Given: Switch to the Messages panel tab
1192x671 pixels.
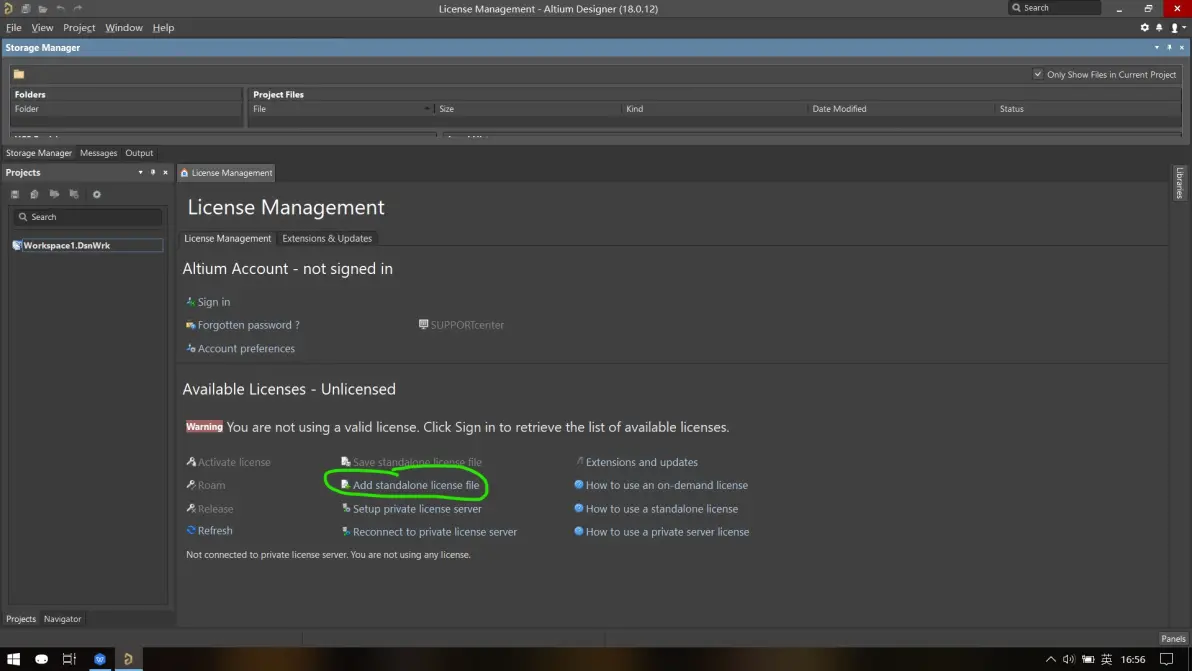Looking at the screenshot, I should 99,153.
